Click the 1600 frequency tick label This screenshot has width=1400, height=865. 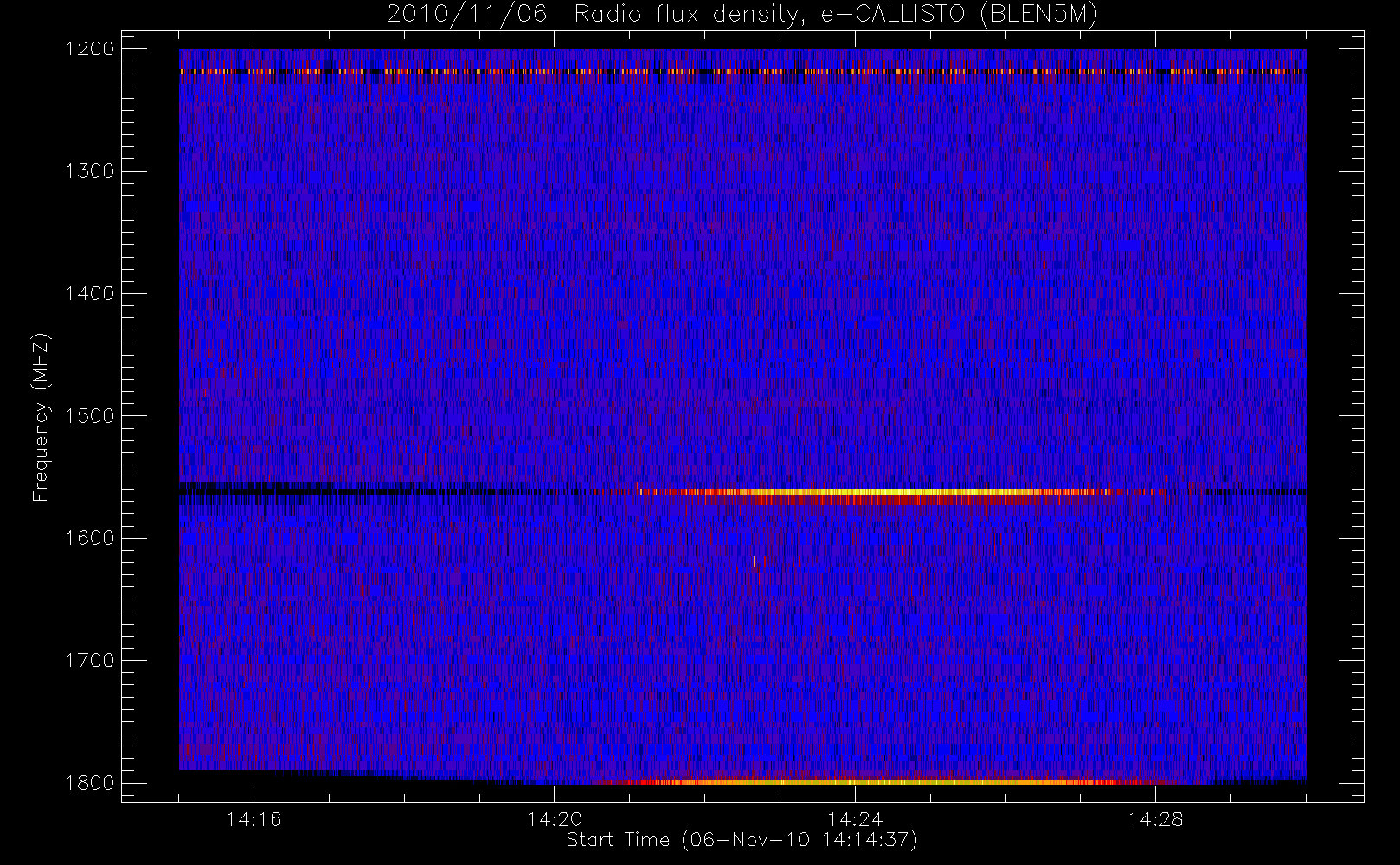coord(90,538)
